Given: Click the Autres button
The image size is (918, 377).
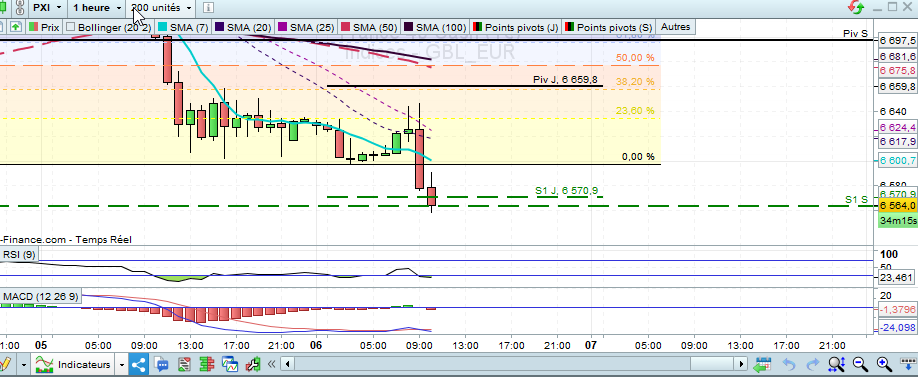Looking at the screenshot, I should pyautogui.click(x=676, y=26).
